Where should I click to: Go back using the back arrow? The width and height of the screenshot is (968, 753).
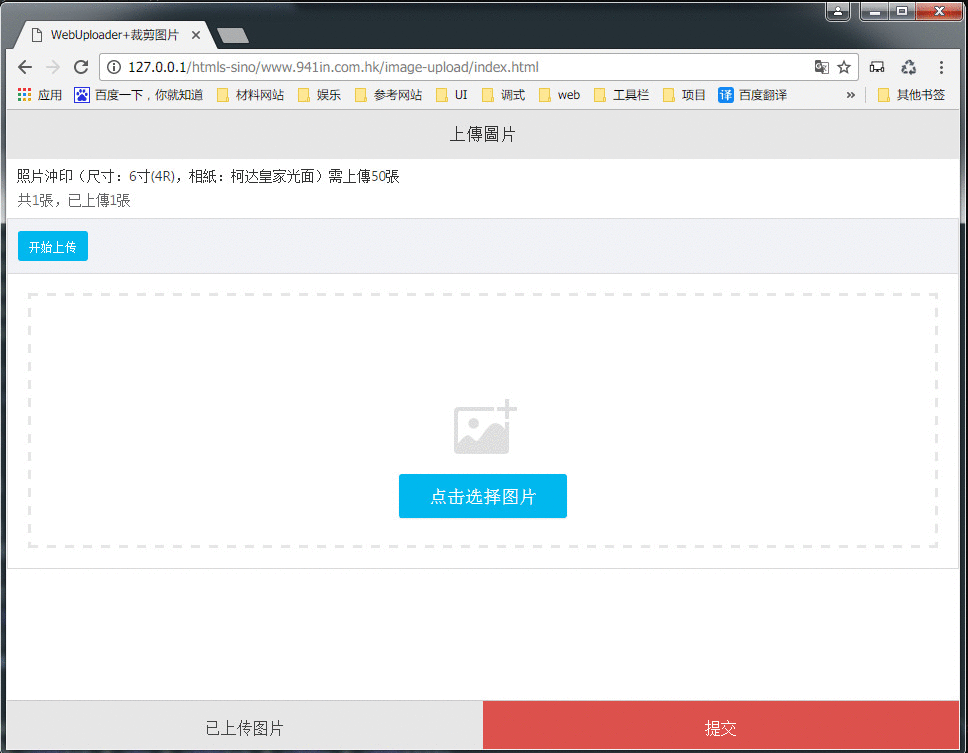24,67
